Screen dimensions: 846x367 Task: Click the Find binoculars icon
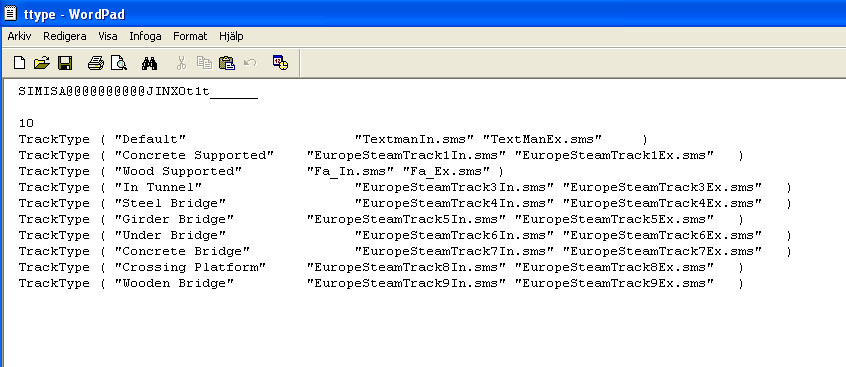(x=149, y=64)
